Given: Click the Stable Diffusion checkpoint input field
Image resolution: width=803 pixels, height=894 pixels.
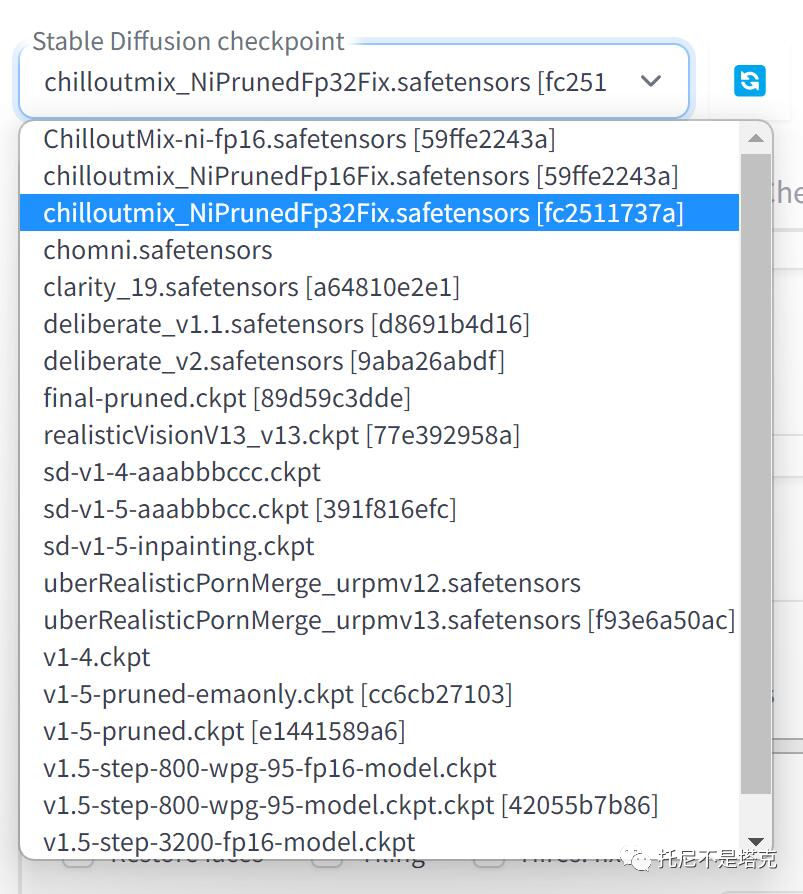Looking at the screenshot, I should [x=354, y=81].
